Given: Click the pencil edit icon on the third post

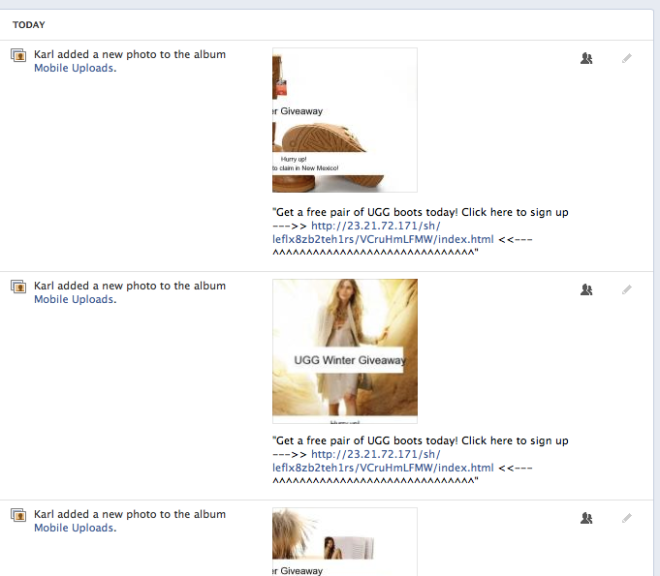Looking at the screenshot, I should [x=627, y=518].
